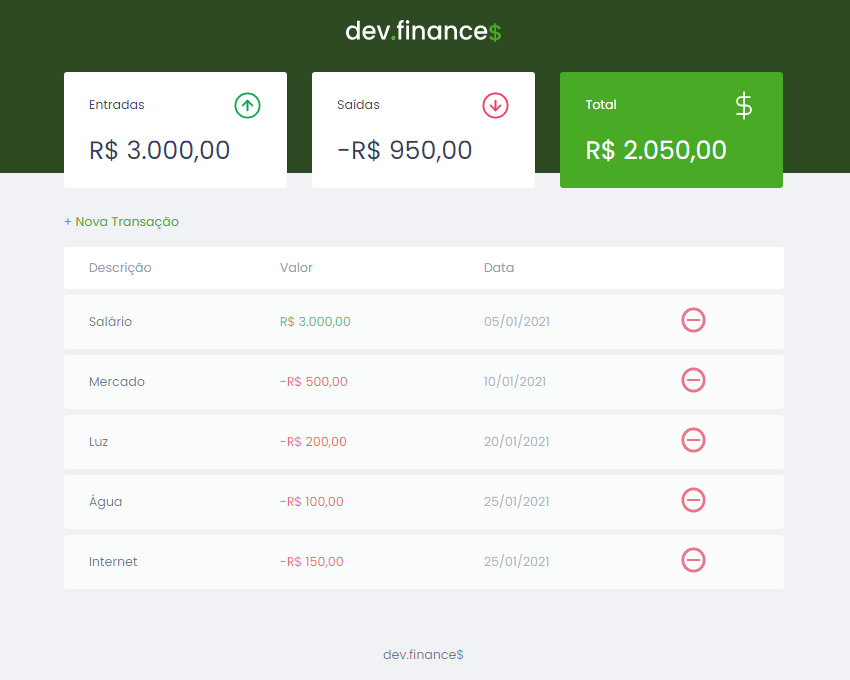Delete the Água transaction entry
The width and height of the screenshot is (850, 680).
click(x=693, y=500)
